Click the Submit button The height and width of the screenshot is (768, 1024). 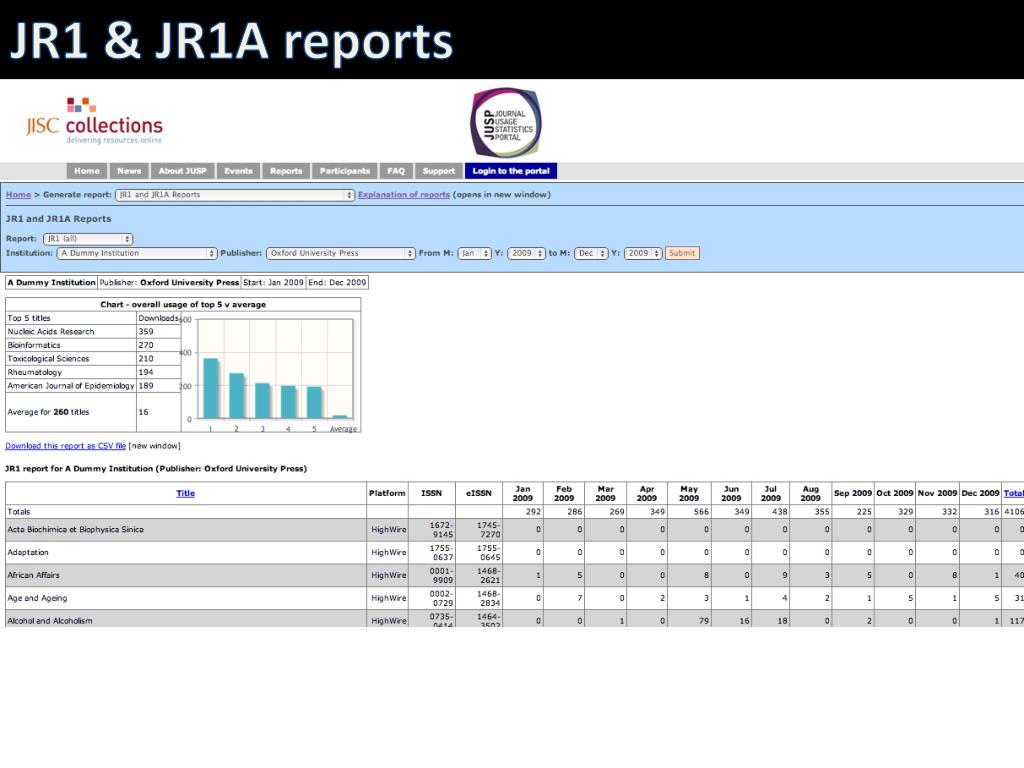point(682,253)
